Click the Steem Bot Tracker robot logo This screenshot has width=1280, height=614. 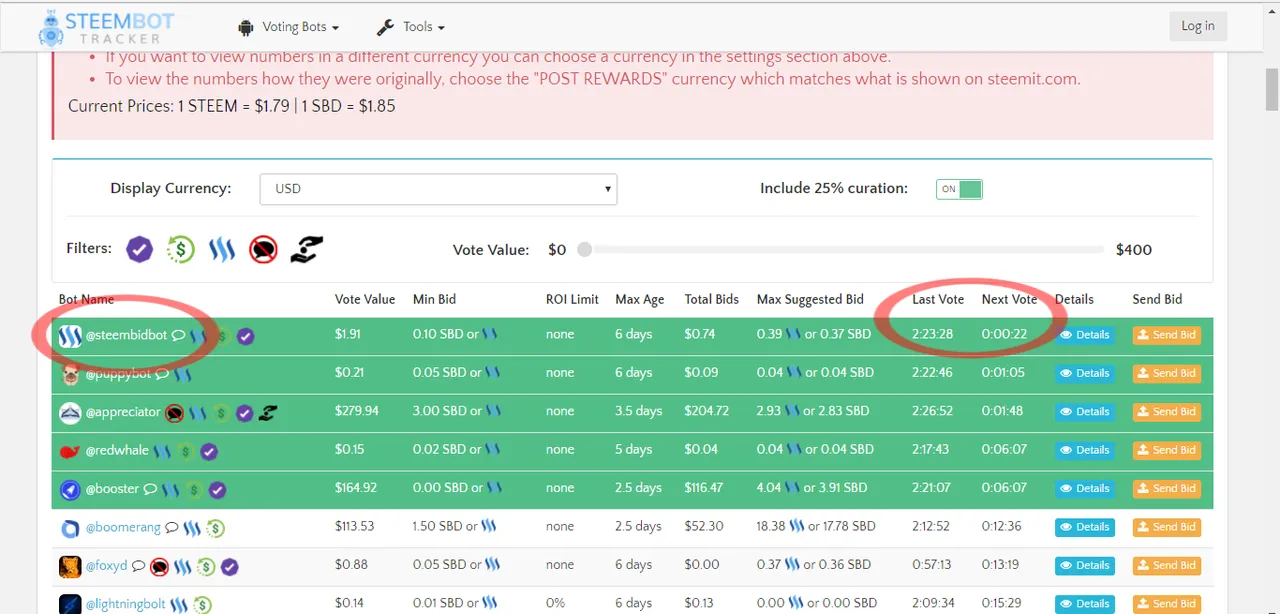pos(51,28)
